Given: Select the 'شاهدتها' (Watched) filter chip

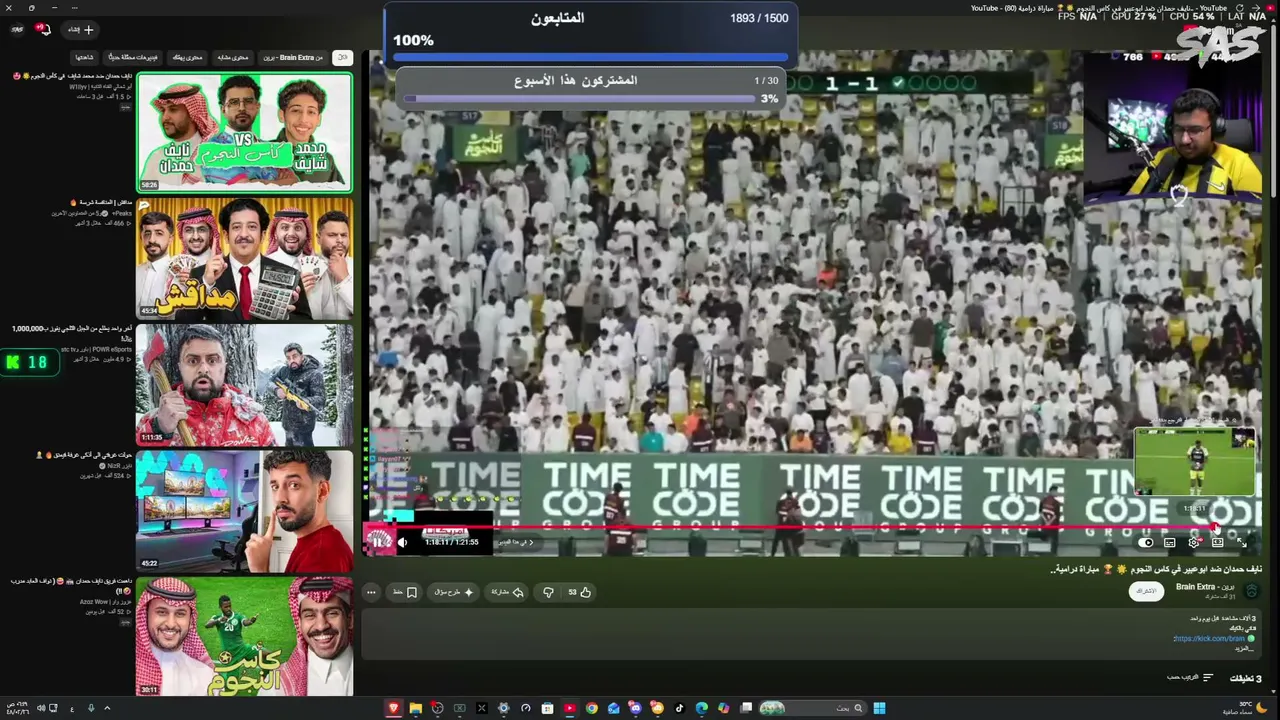Looking at the screenshot, I should 84,57.
